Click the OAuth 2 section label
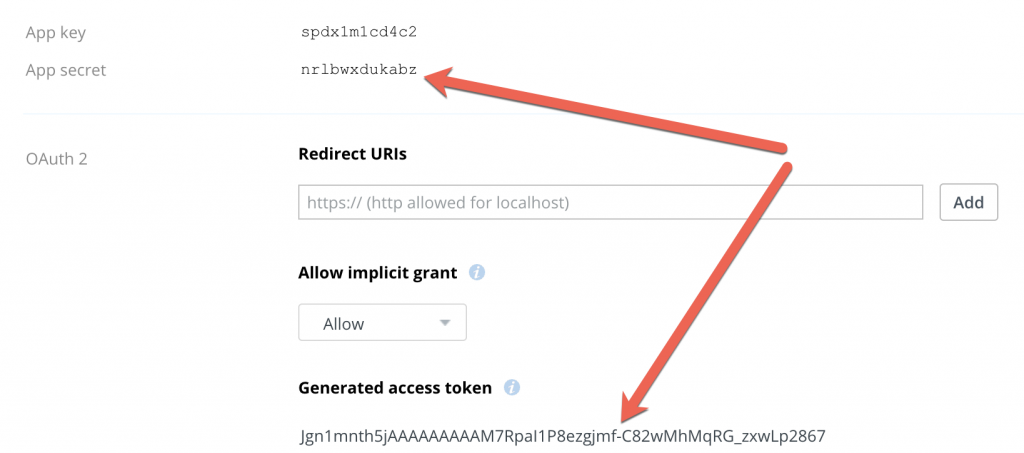This screenshot has height=453, width=1024. 56,159
